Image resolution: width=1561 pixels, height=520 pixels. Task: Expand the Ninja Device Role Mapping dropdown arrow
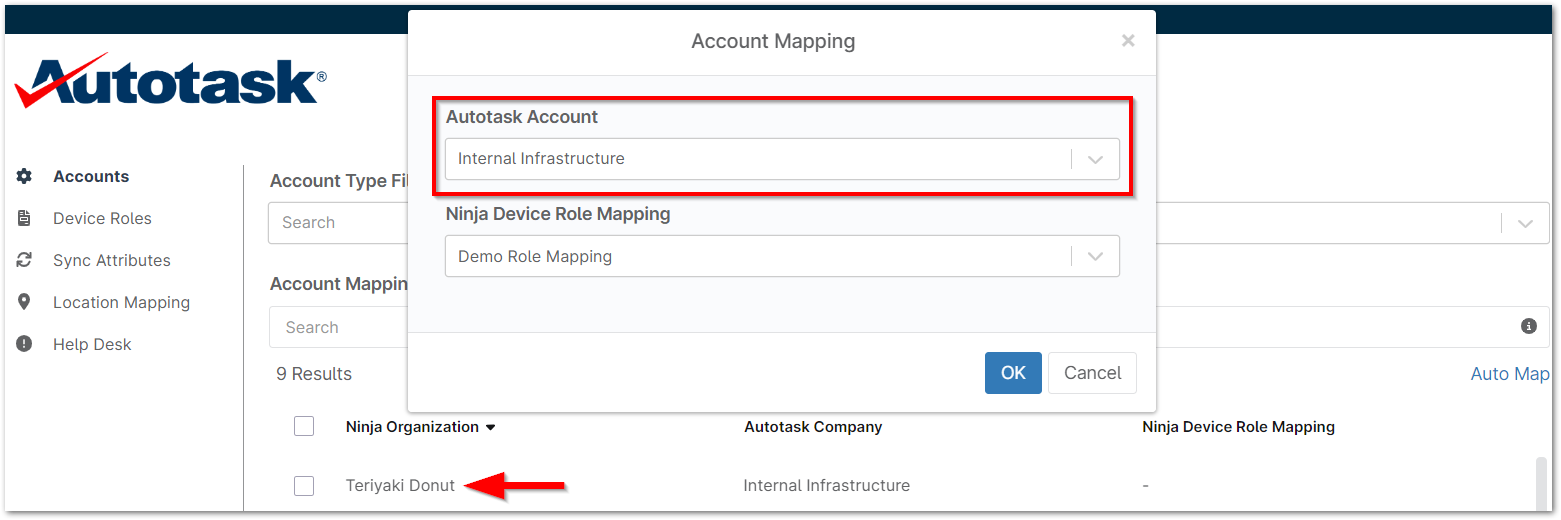1096,257
